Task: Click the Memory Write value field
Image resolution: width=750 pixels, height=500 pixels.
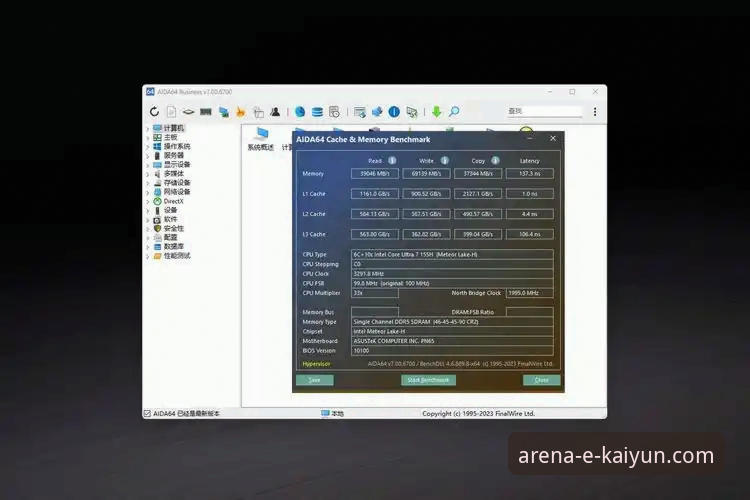Action: pos(426,174)
